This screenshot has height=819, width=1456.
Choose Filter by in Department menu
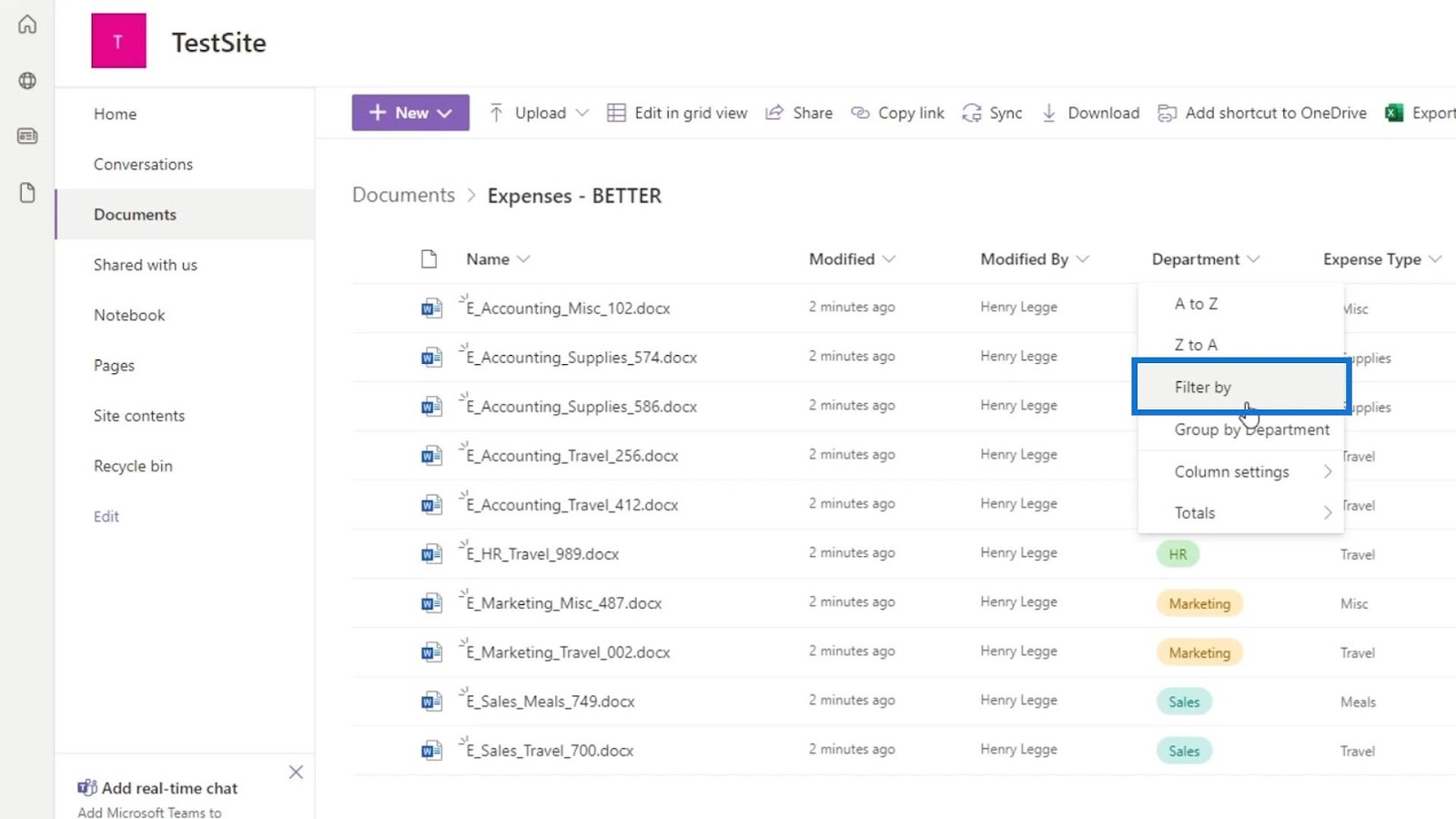[x=1241, y=387]
